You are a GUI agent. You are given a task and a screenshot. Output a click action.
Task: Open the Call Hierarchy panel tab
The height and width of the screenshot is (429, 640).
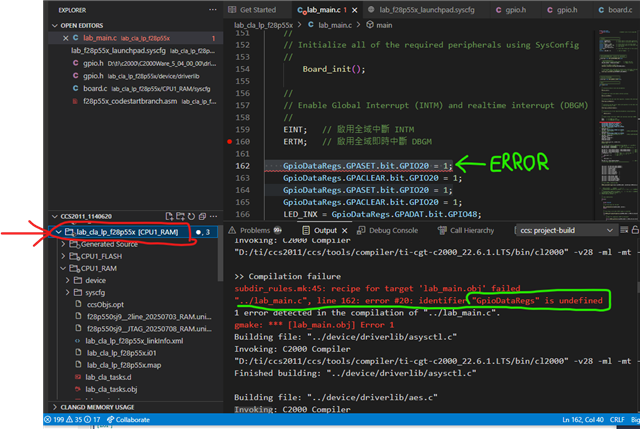tap(466, 230)
